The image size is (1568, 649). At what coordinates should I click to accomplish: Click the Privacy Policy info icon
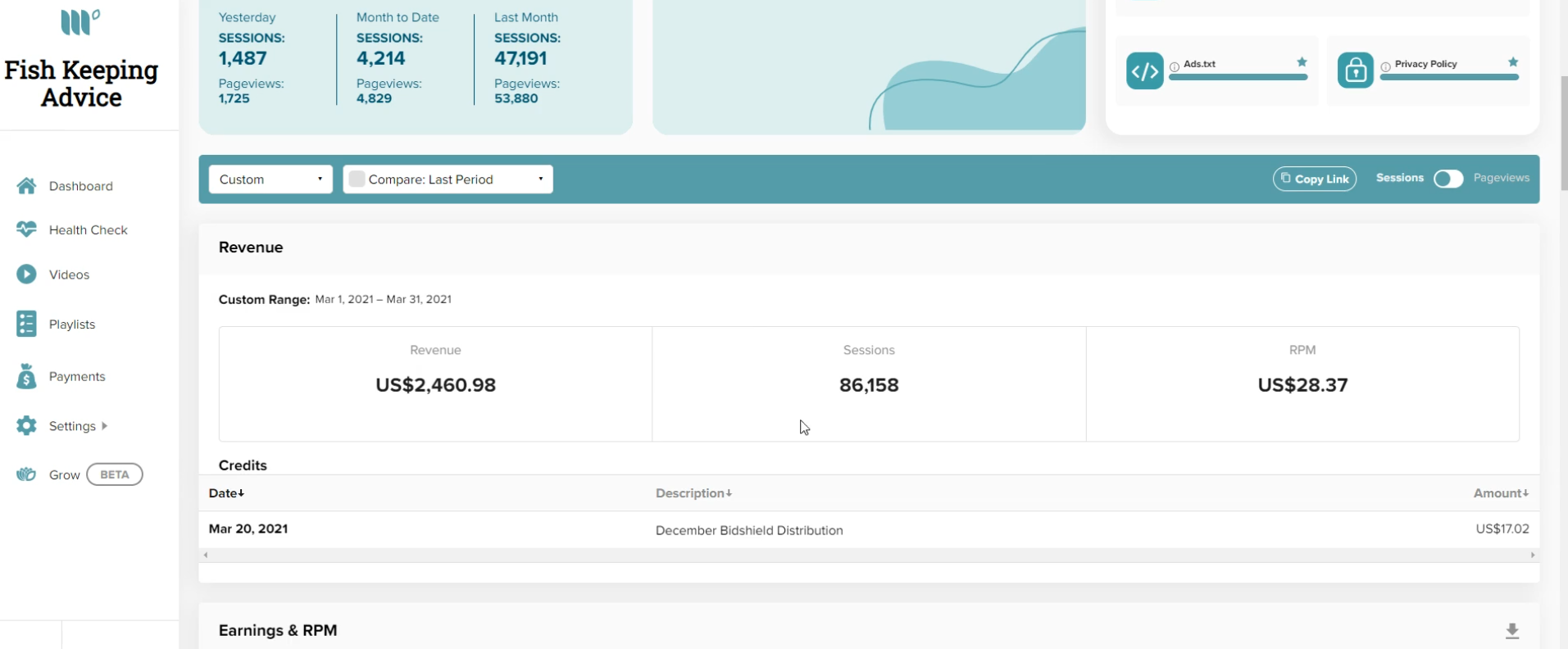pyautogui.click(x=1385, y=66)
